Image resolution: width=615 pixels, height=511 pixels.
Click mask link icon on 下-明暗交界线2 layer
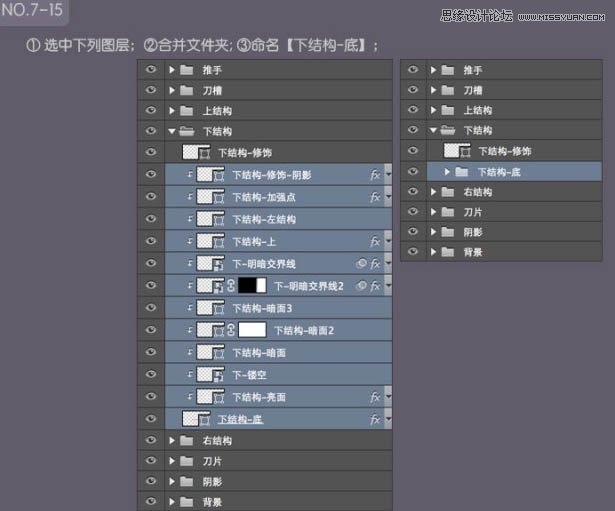(x=231, y=286)
